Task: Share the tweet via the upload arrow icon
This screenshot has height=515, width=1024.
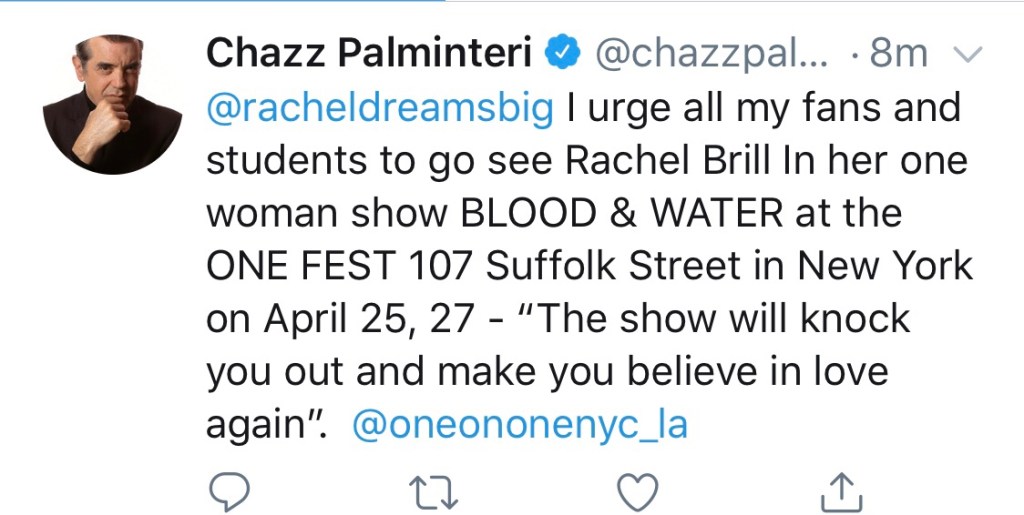Action: click(841, 491)
